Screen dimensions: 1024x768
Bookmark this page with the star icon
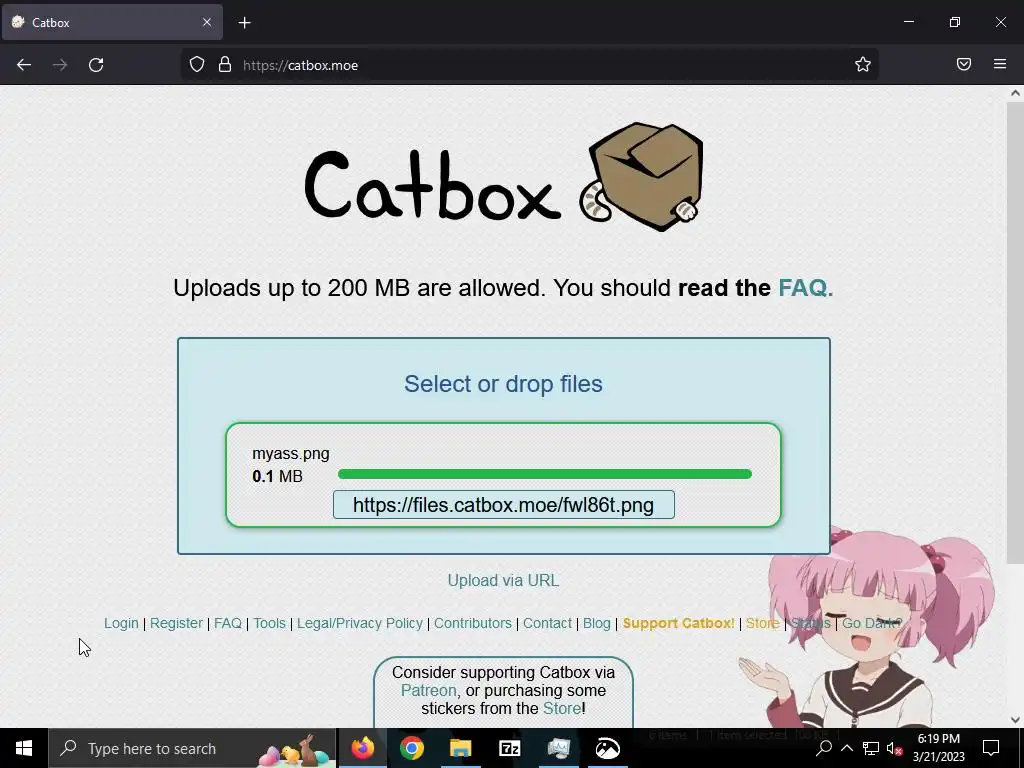pyautogui.click(x=863, y=64)
